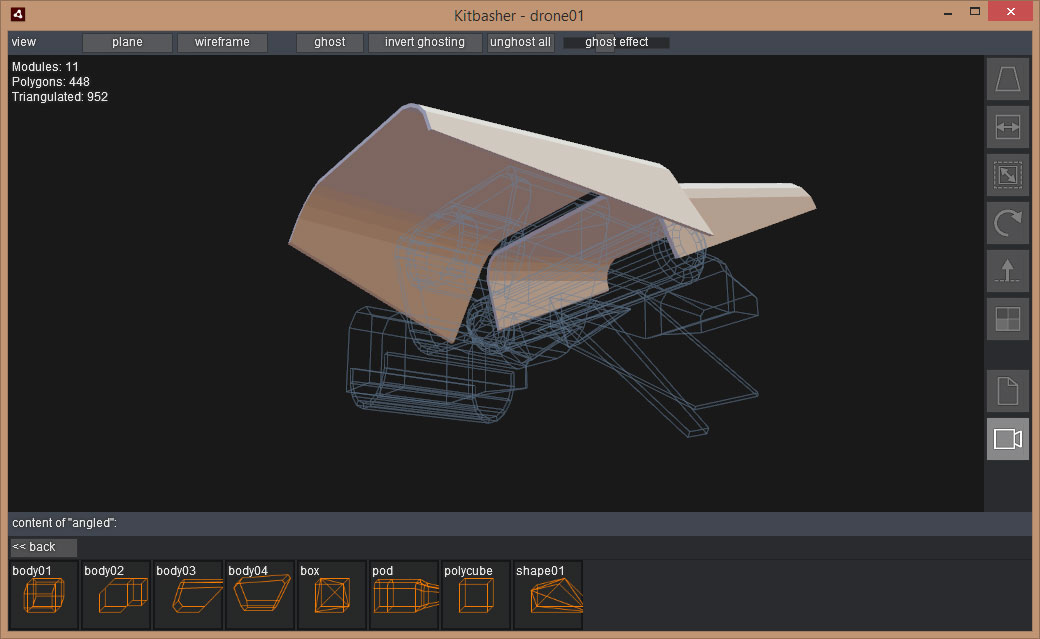Screen dimensions: 1040x639
Task: Click the up-arrow over dashed line icon
Action: (x=1007, y=271)
